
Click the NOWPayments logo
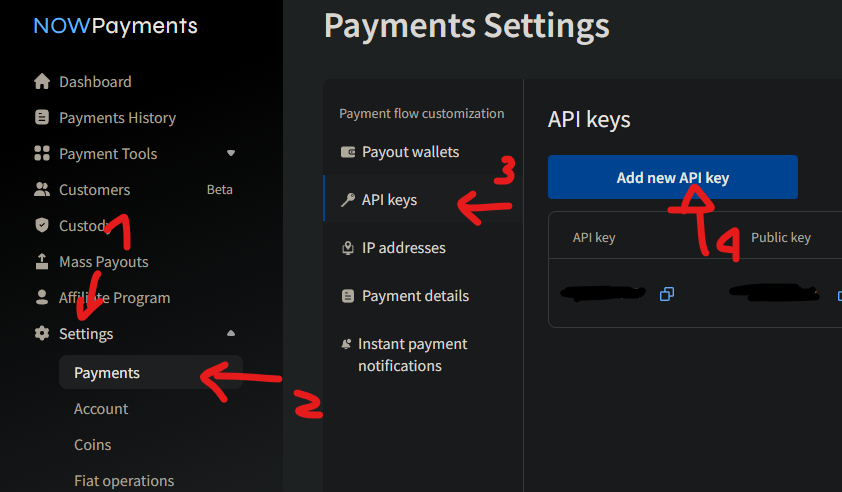115,26
